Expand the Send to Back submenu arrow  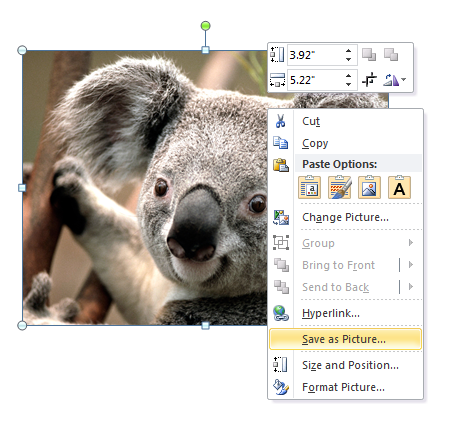coord(411,287)
